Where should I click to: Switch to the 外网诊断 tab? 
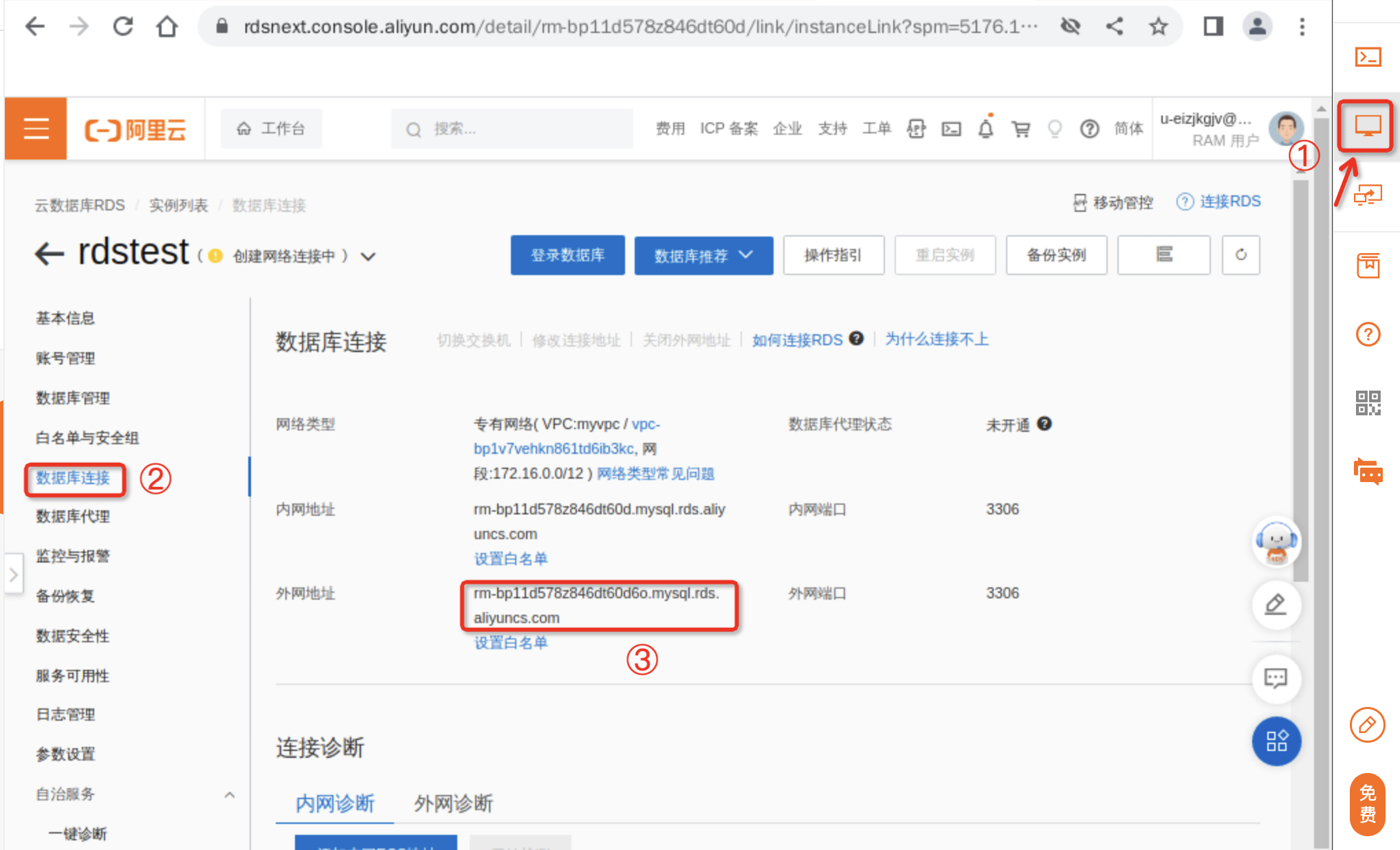pos(453,803)
